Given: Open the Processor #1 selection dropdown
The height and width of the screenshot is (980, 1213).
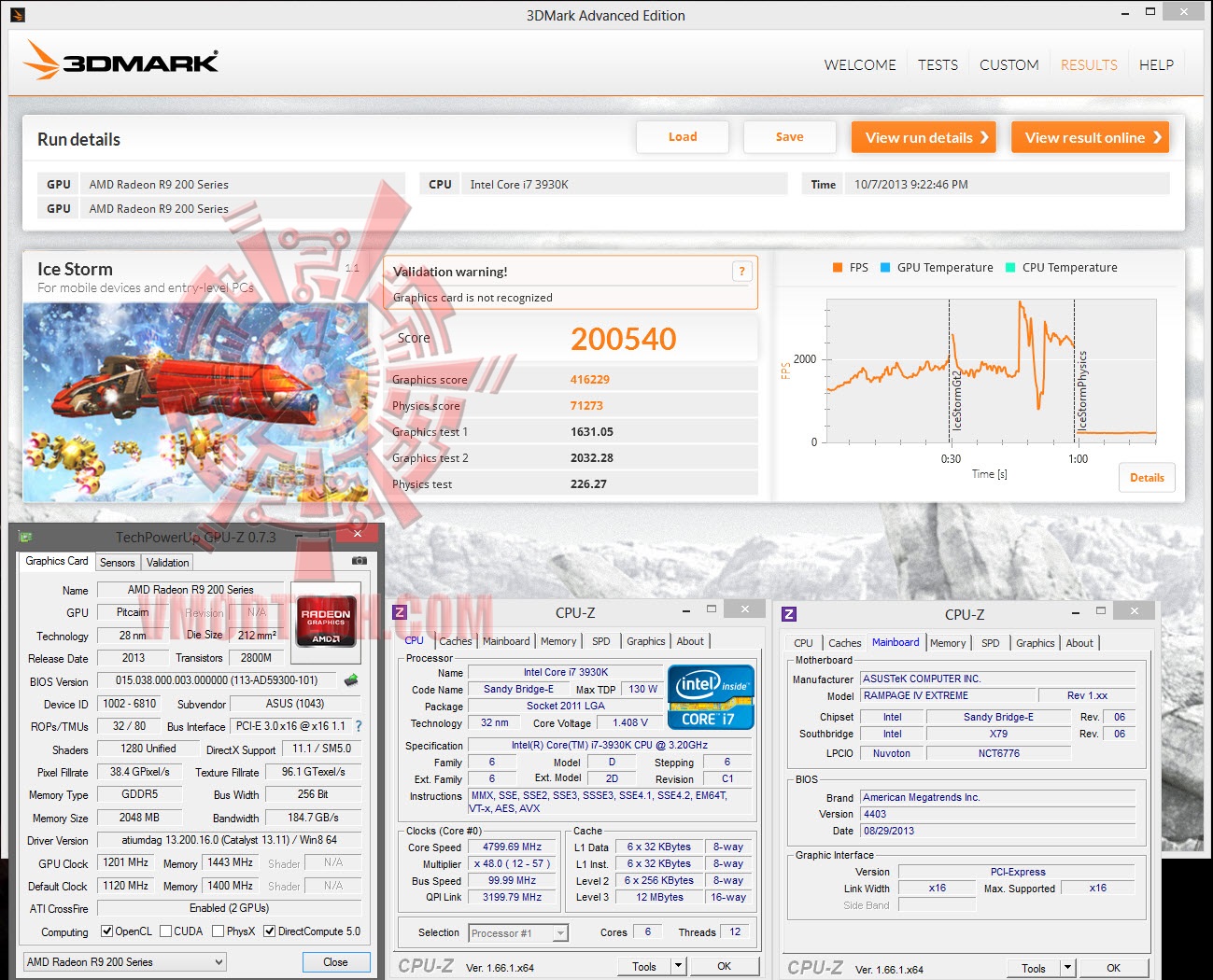Looking at the screenshot, I should tap(518, 933).
